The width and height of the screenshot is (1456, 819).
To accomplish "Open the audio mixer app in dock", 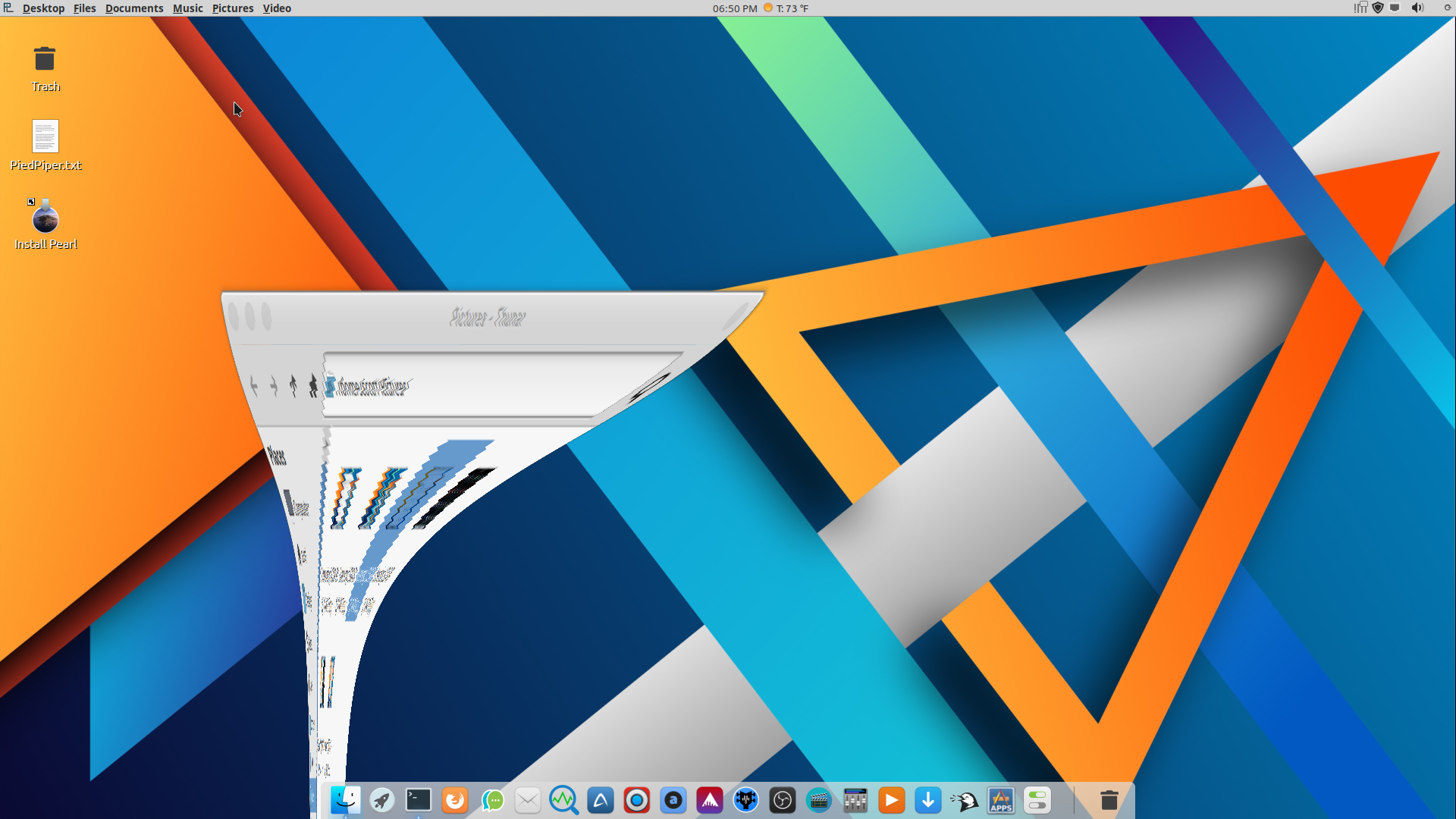I will (855, 800).
